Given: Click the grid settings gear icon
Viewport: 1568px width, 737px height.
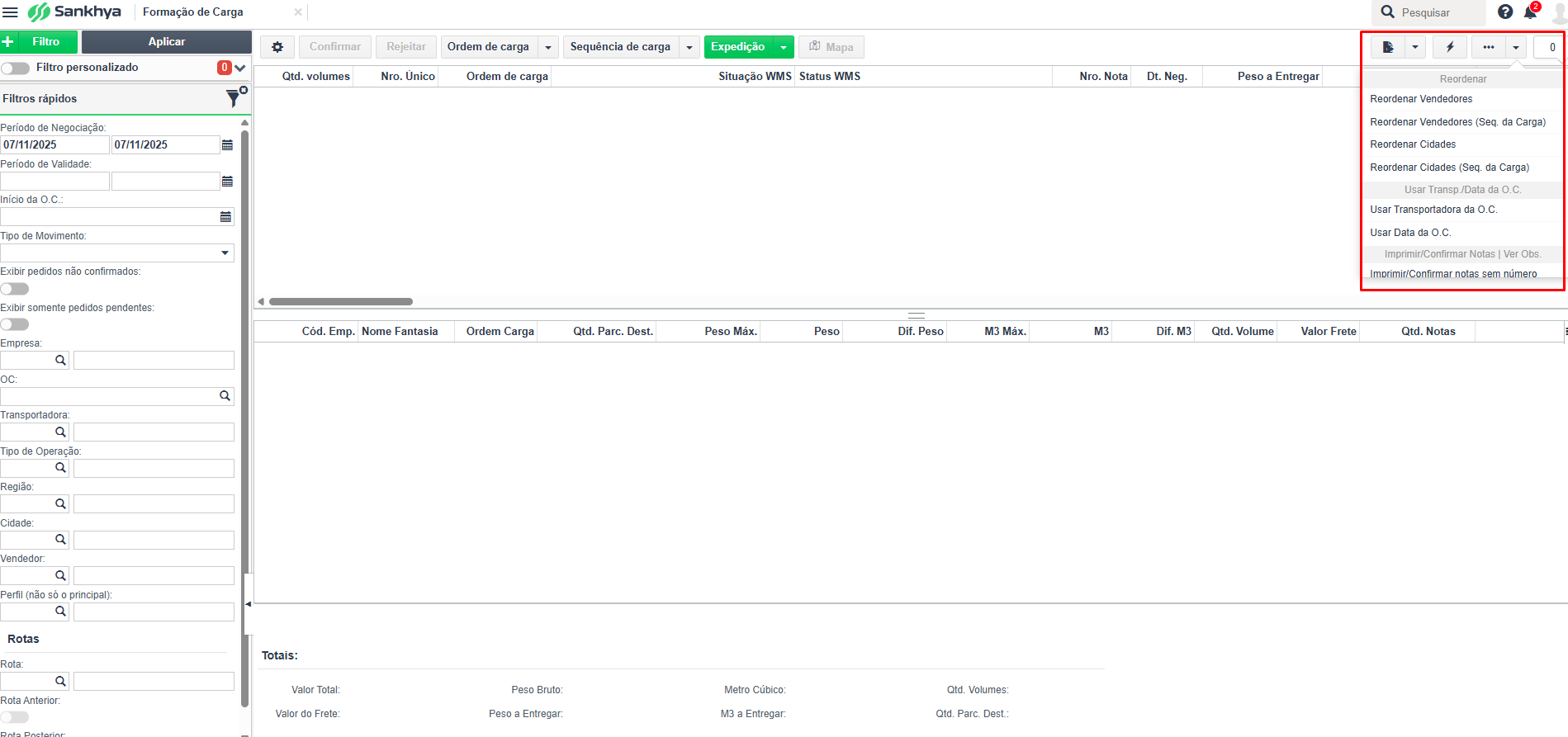Looking at the screenshot, I should tap(277, 47).
